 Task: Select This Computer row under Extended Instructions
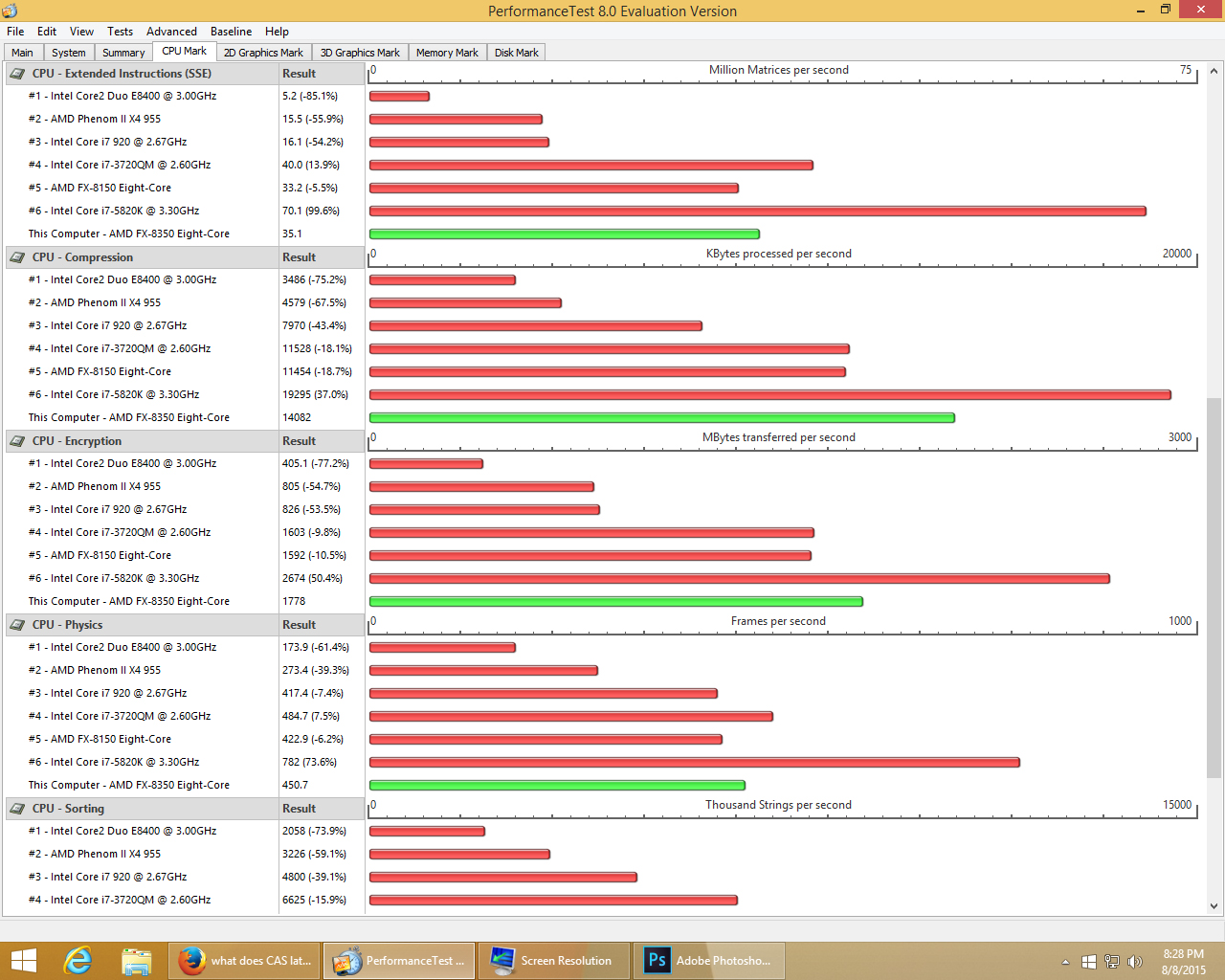coord(129,234)
